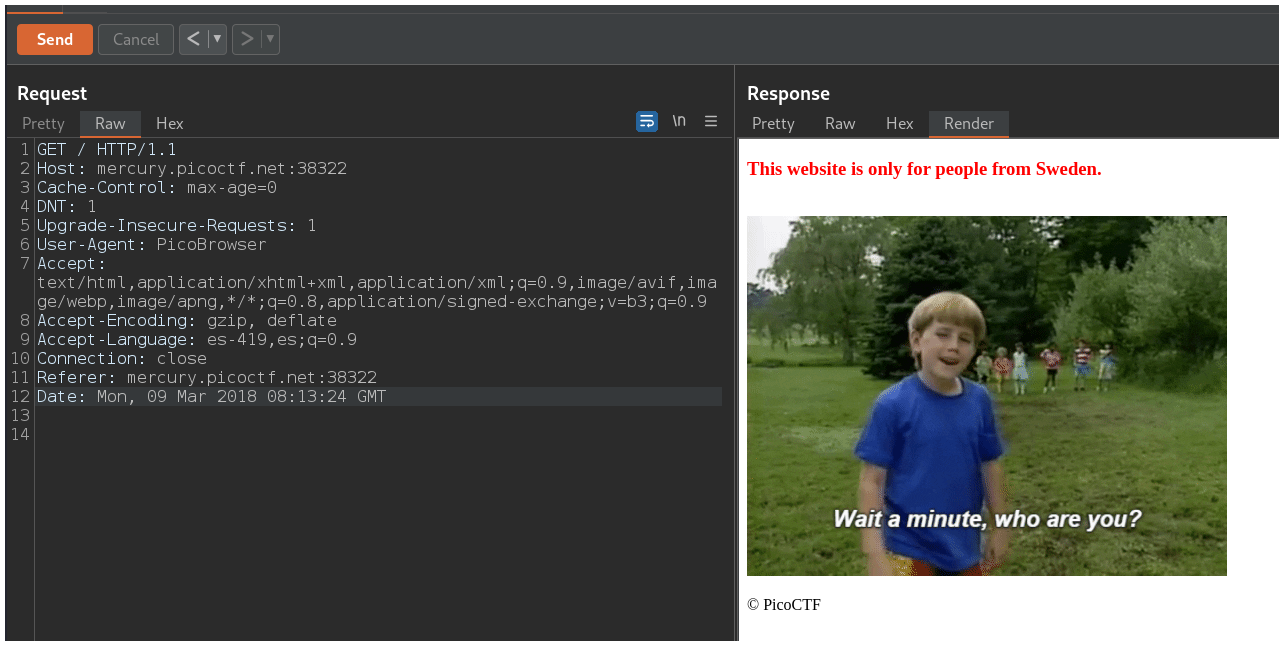1284x646 pixels.
Task: Click the Cancel button
Action: (x=136, y=39)
